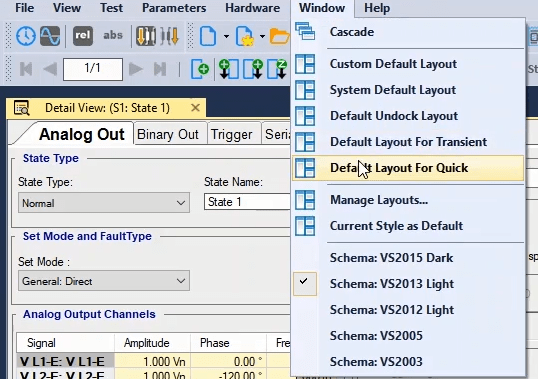Click the detail view magnifier icon
The width and height of the screenshot is (538, 379).
coord(22,108)
